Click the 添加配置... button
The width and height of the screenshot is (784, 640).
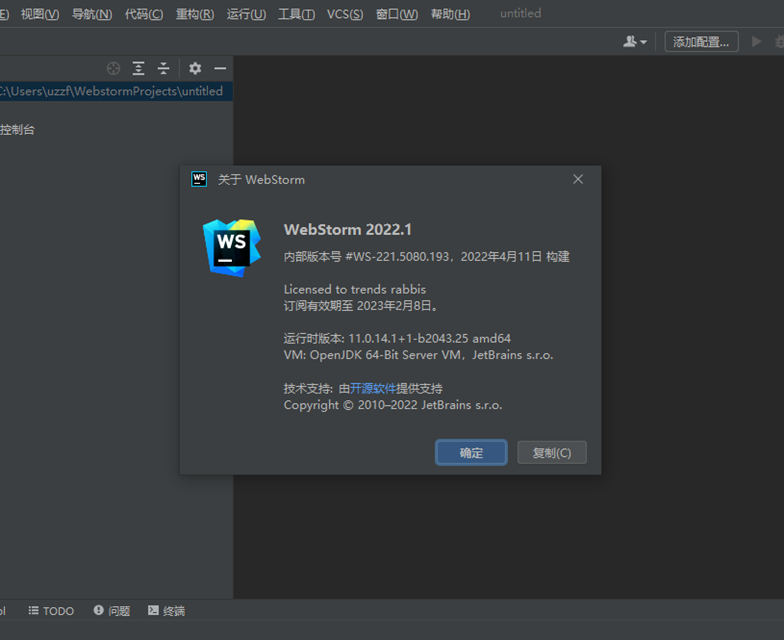pos(701,42)
